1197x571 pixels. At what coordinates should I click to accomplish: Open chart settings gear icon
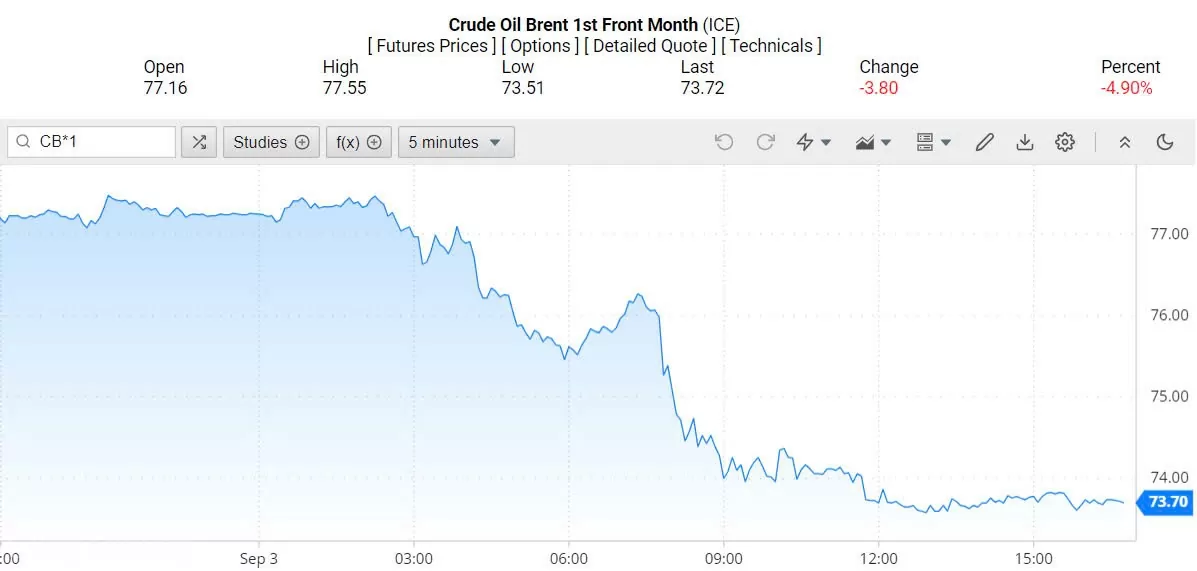coord(1065,142)
